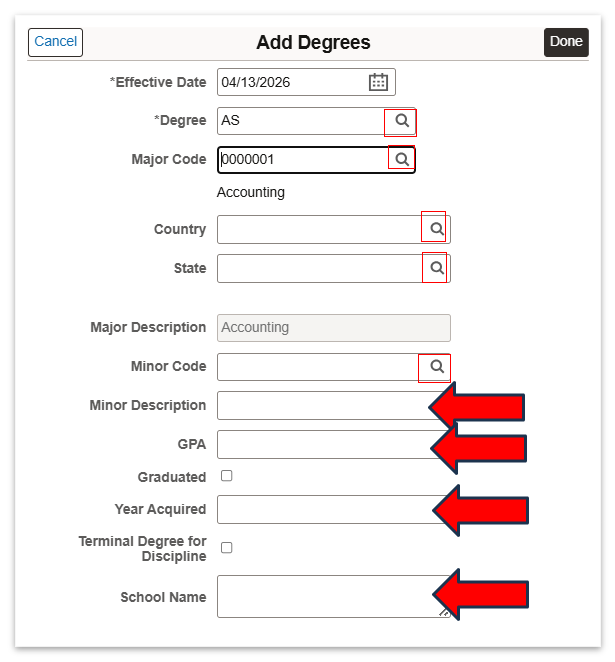The image size is (615, 662).
Task: Select the Major Code input box
Action: pyautogui.click(x=300, y=159)
